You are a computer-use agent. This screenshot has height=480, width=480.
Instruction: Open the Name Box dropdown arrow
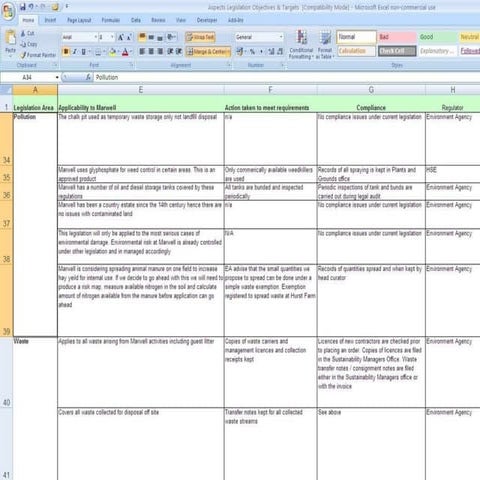pos(57,77)
